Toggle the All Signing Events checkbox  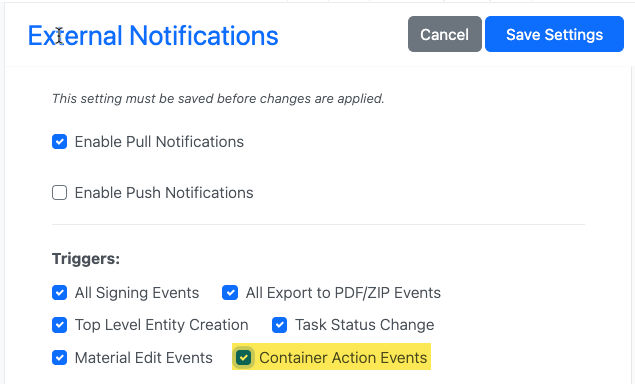click(60, 292)
